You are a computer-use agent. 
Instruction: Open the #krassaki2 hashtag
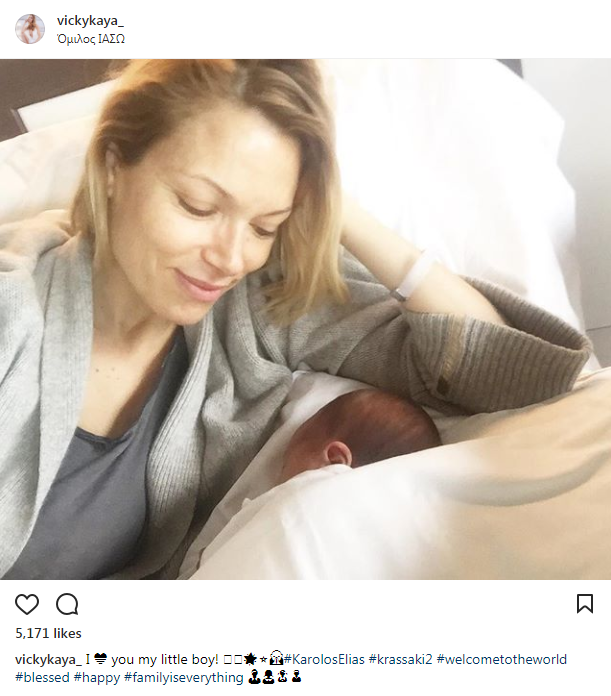tap(400, 660)
